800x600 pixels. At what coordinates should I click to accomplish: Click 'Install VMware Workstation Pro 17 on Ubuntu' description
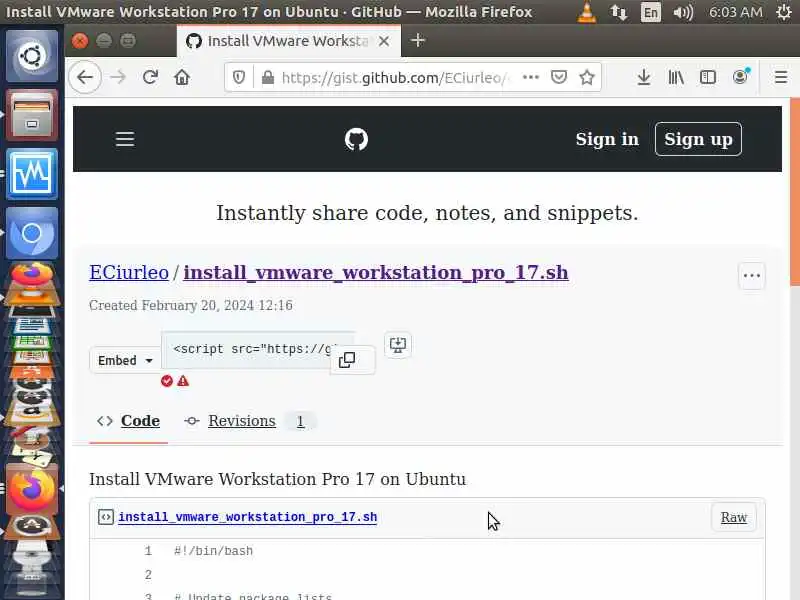[x=278, y=479]
